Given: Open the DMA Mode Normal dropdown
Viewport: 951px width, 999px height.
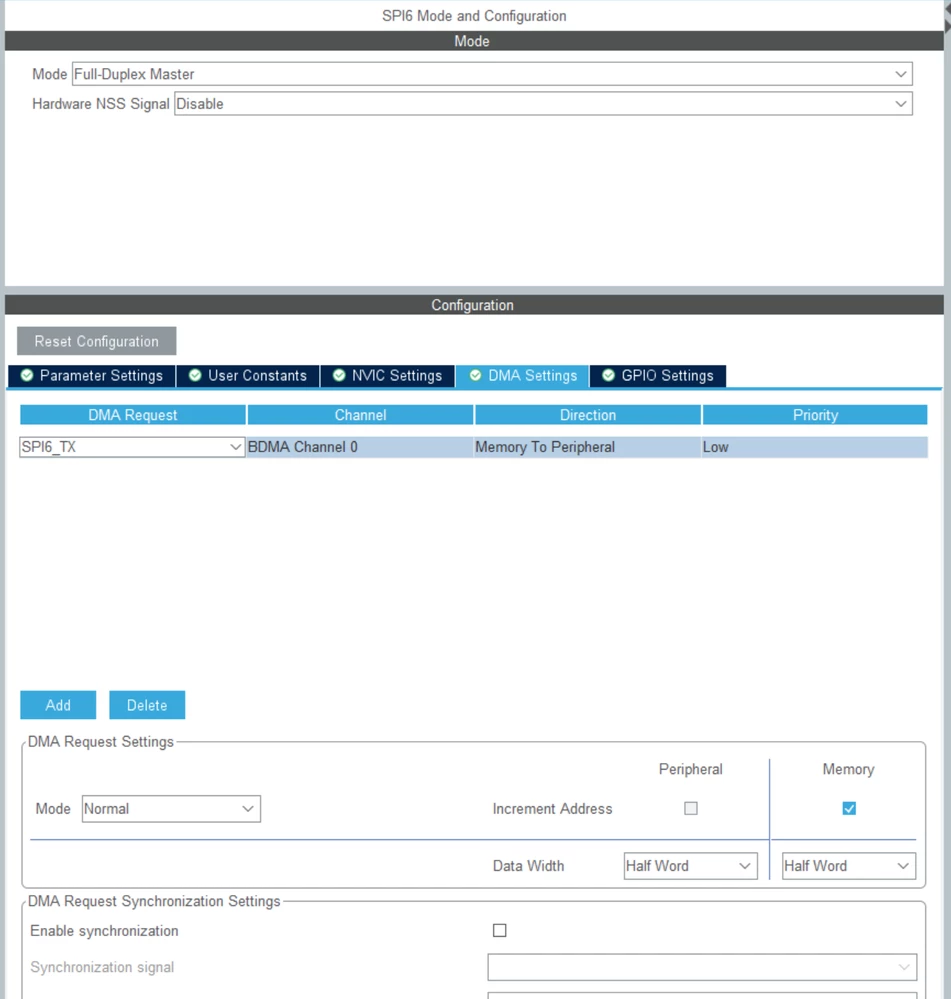Looking at the screenshot, I should click(x=171, y=809).
